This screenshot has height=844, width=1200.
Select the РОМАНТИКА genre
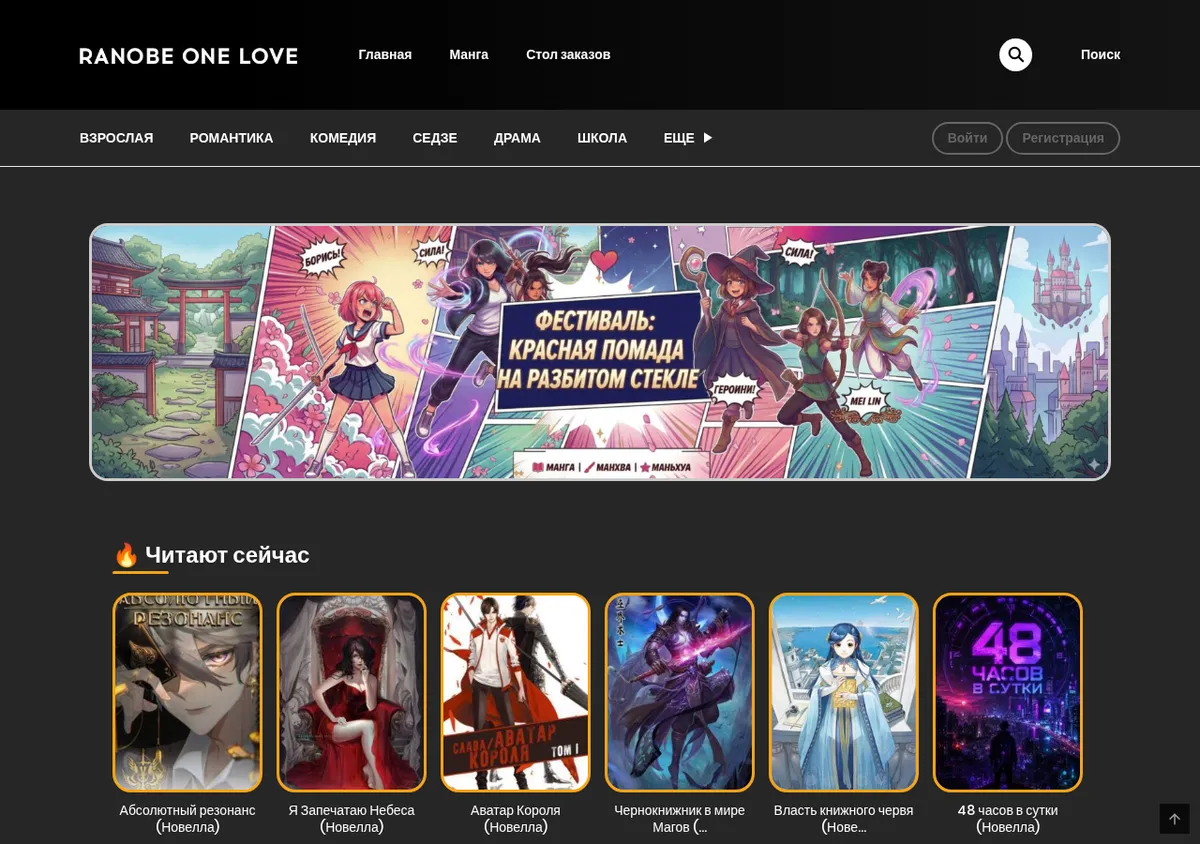pyautogui.click(x=231, y=138)
